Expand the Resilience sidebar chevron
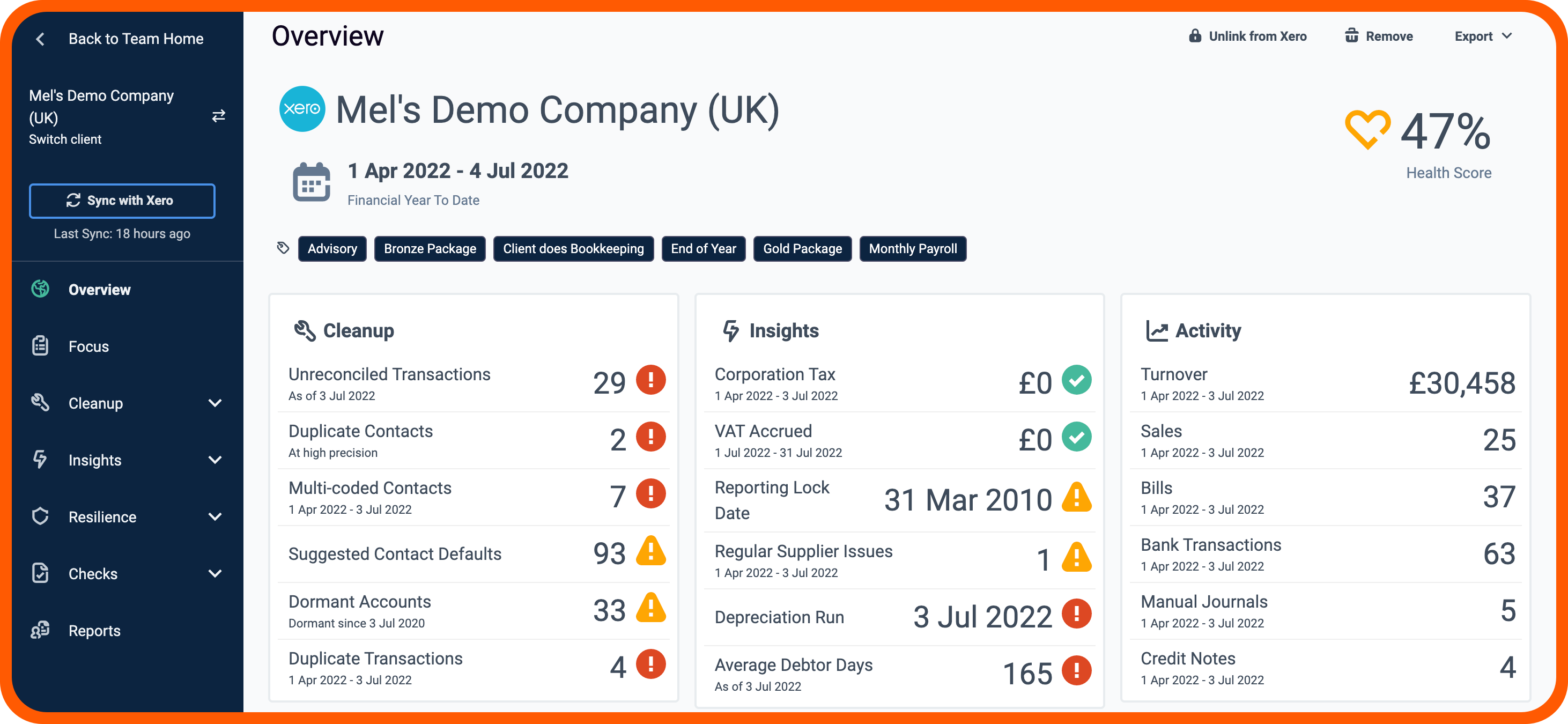This screenshot has width=1568, height=724. (x=215, y=516)
